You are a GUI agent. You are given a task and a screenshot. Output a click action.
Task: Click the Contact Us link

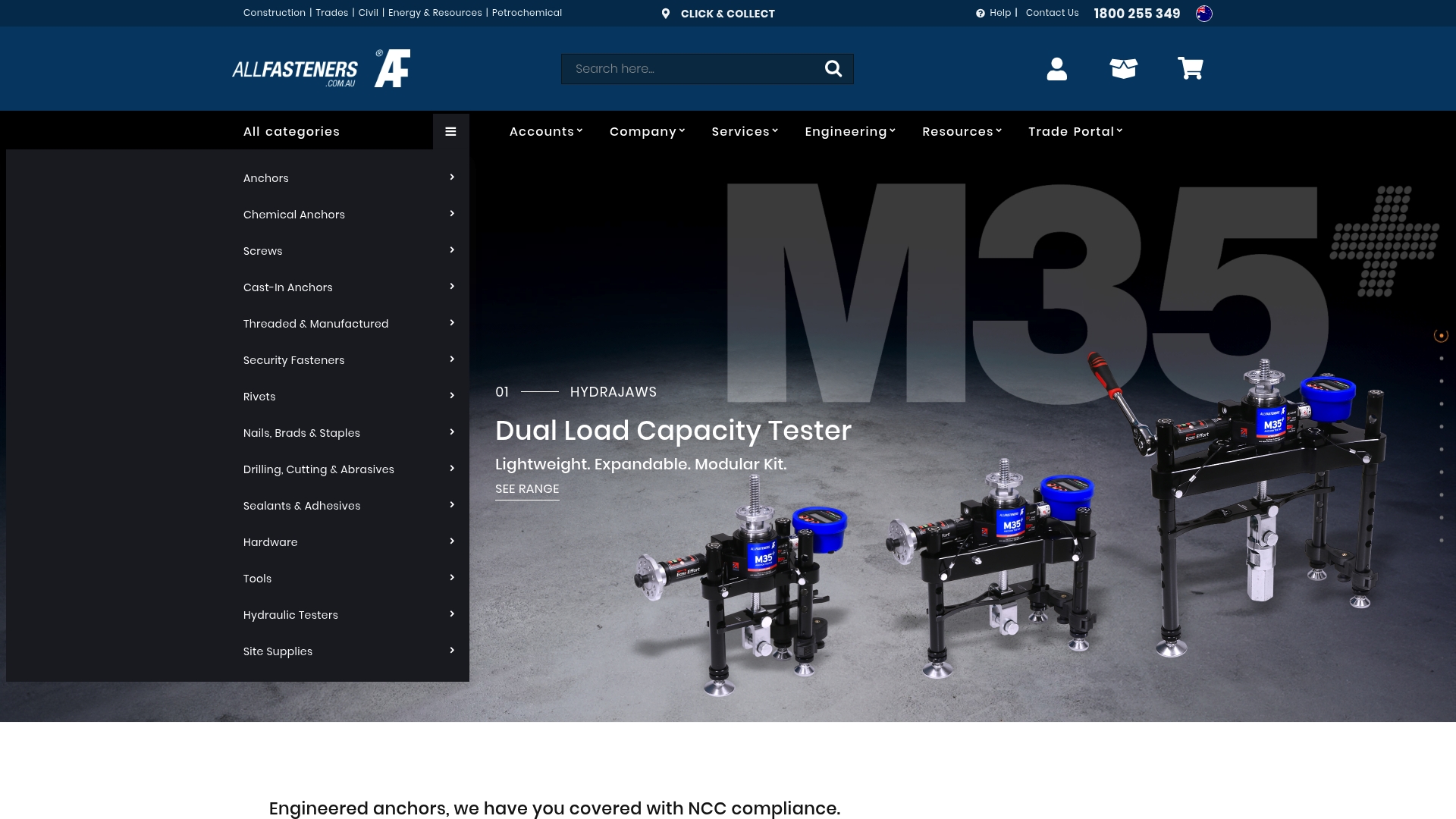(x=1052, y=13)
